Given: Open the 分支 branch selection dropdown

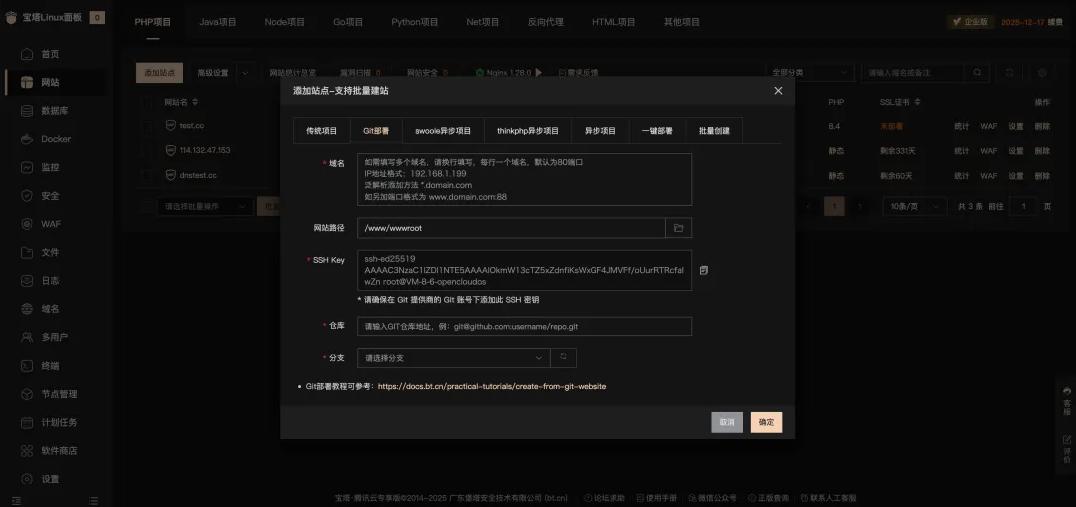Looking at the screenshot, I should coord(454,357).
